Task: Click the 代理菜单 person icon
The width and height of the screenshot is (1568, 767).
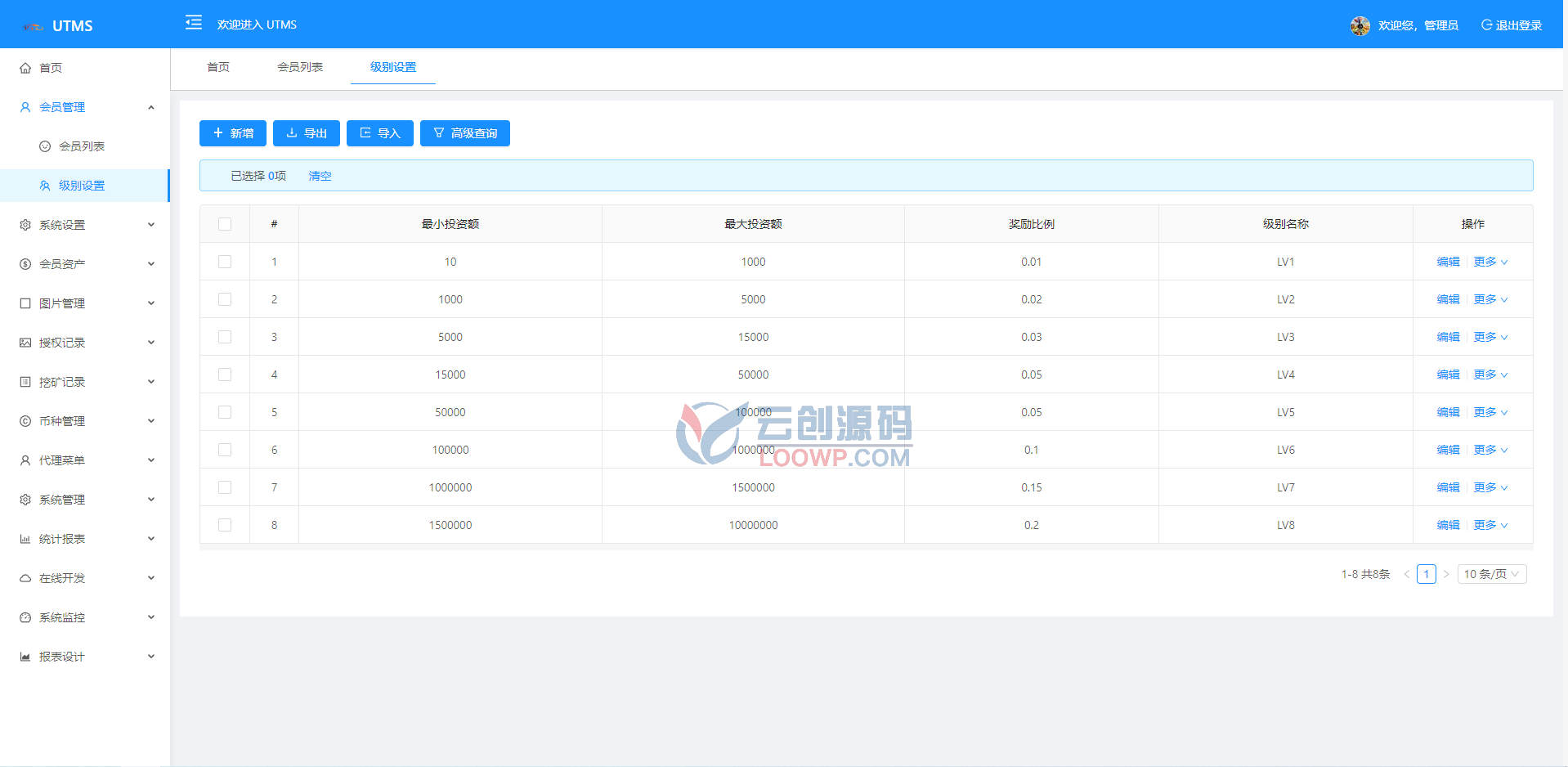Action: click(x=25, y=460)
